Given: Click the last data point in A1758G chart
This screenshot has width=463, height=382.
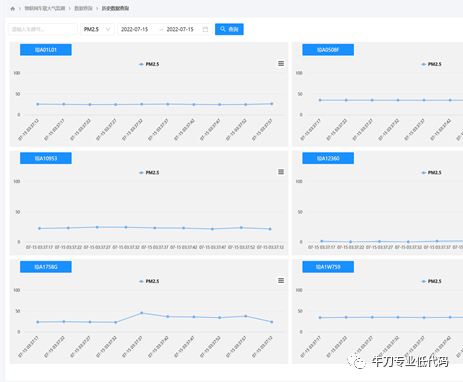Looking at the screenshot, I should (x=272, y=322).
